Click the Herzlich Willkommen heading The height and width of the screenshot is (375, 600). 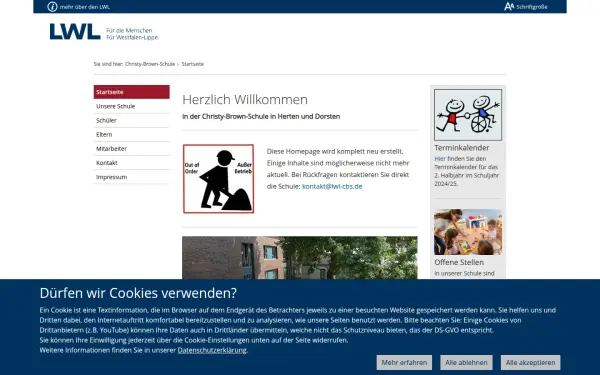(x=245, y=99)
